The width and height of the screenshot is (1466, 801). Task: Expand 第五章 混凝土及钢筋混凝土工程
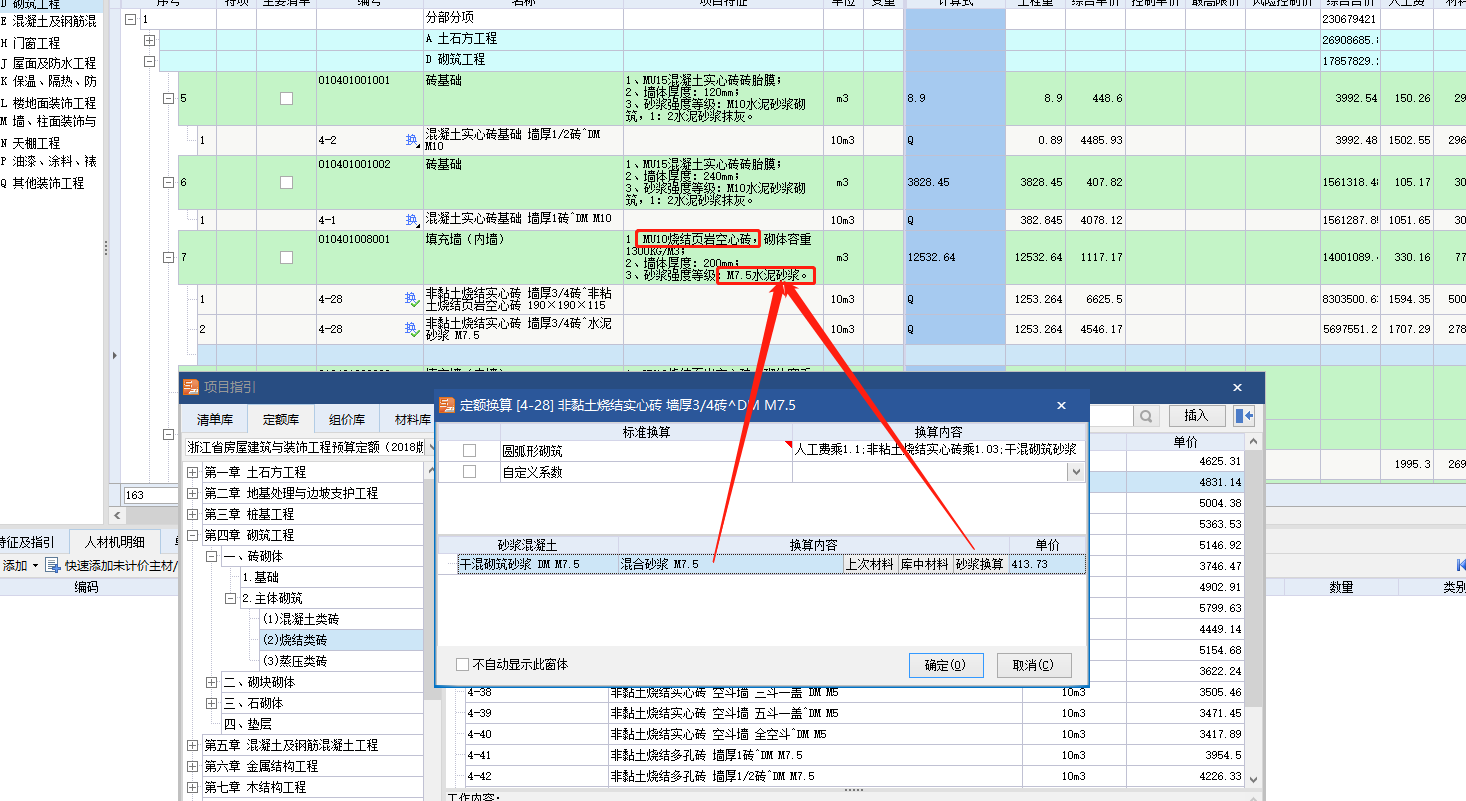193,745
